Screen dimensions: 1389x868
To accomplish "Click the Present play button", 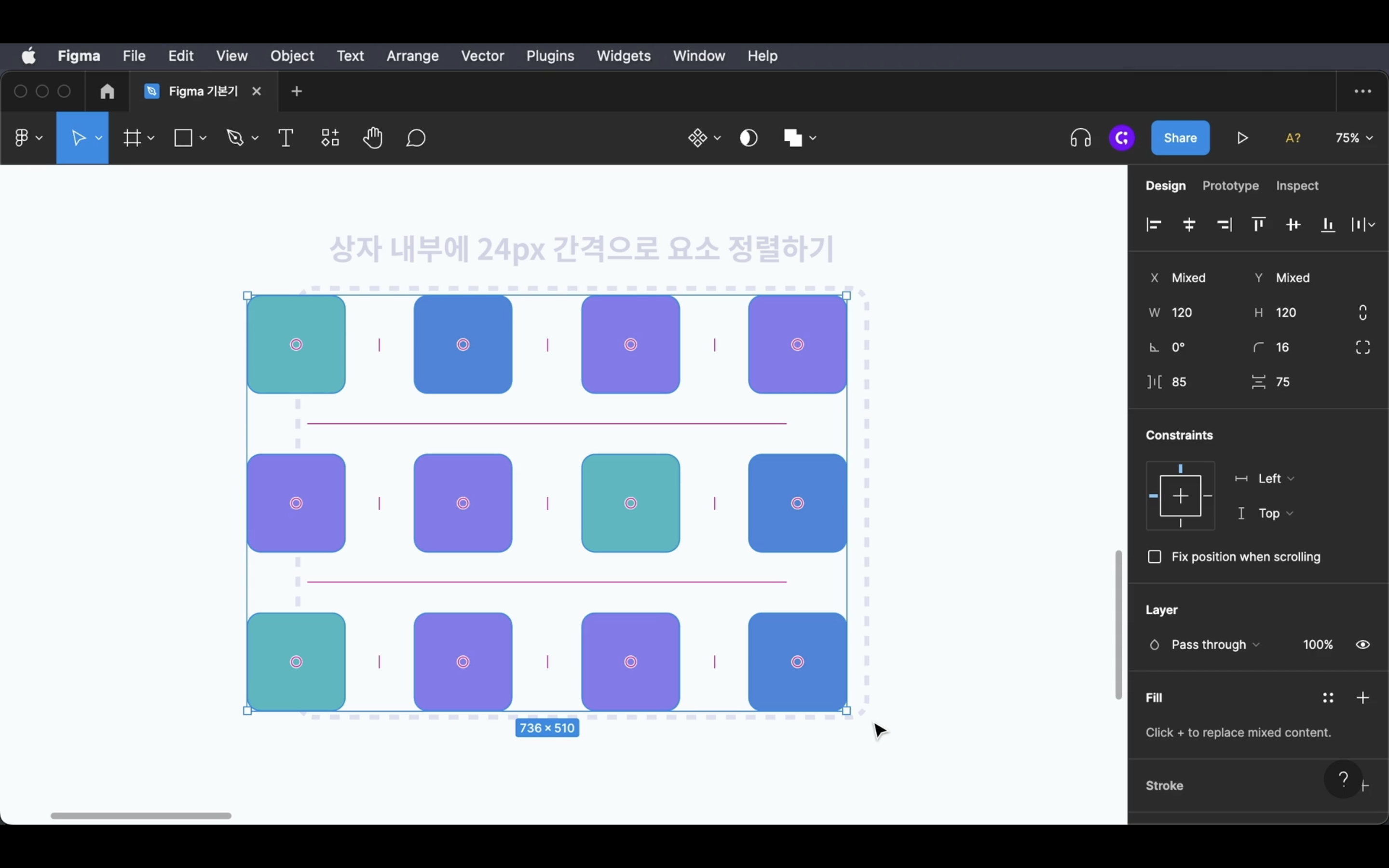I will tap(1242, 138).
